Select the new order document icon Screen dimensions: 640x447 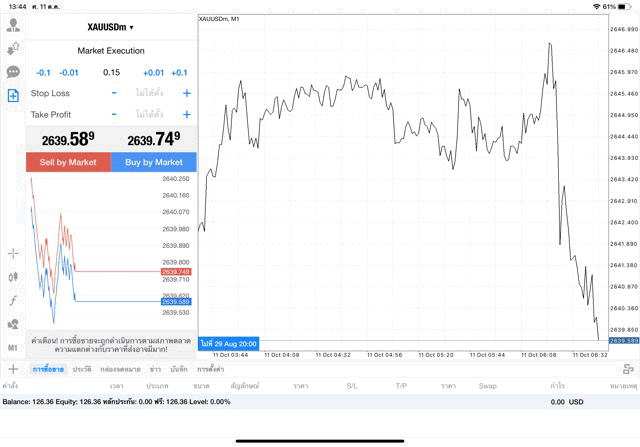[13, 96]
